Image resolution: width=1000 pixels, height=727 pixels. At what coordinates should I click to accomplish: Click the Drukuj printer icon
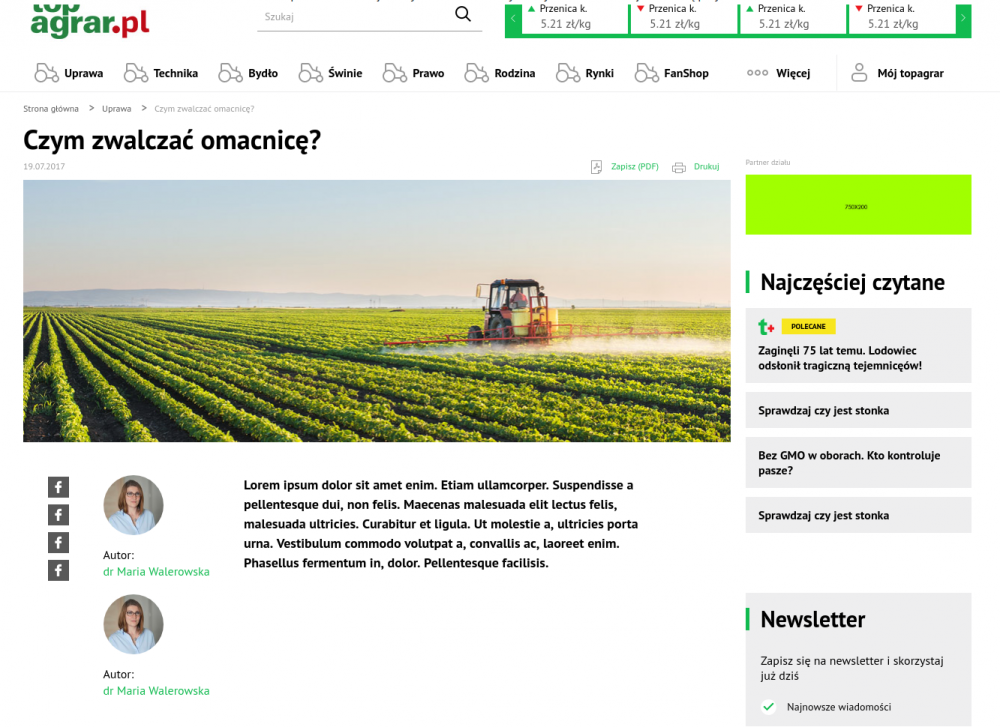[679, 167]
